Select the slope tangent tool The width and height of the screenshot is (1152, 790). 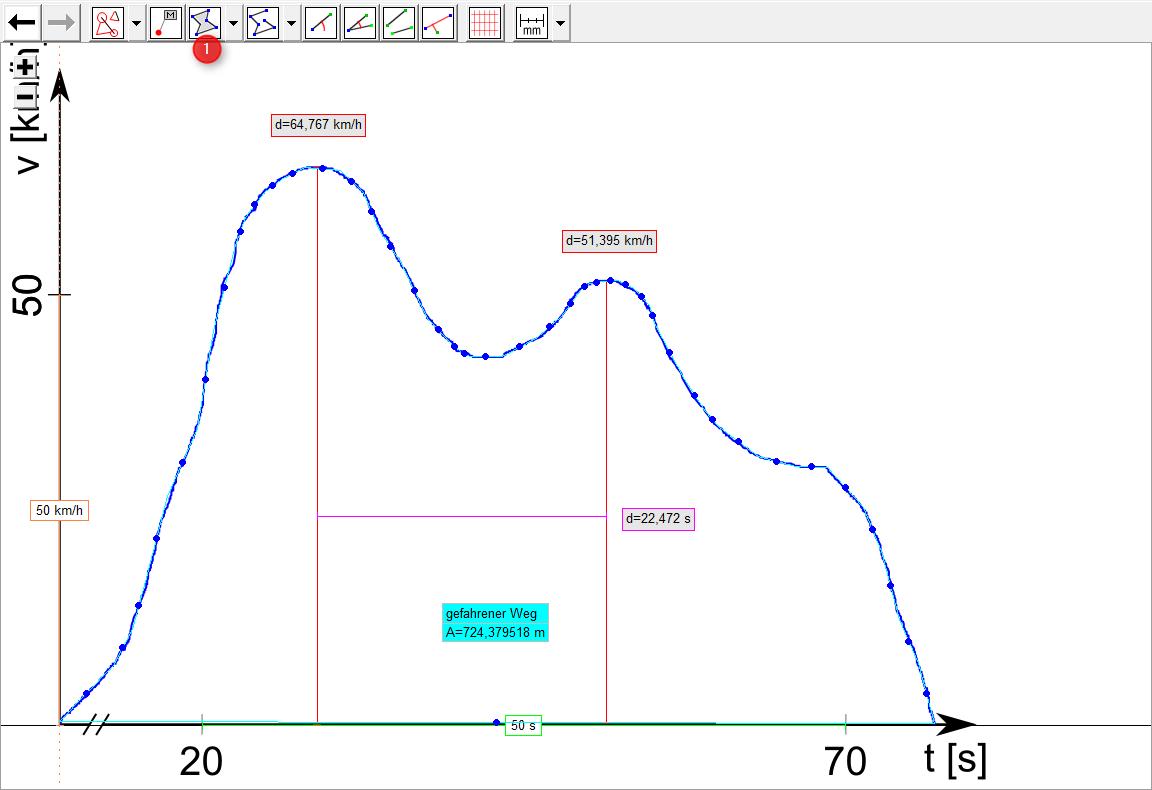(321, 22)
